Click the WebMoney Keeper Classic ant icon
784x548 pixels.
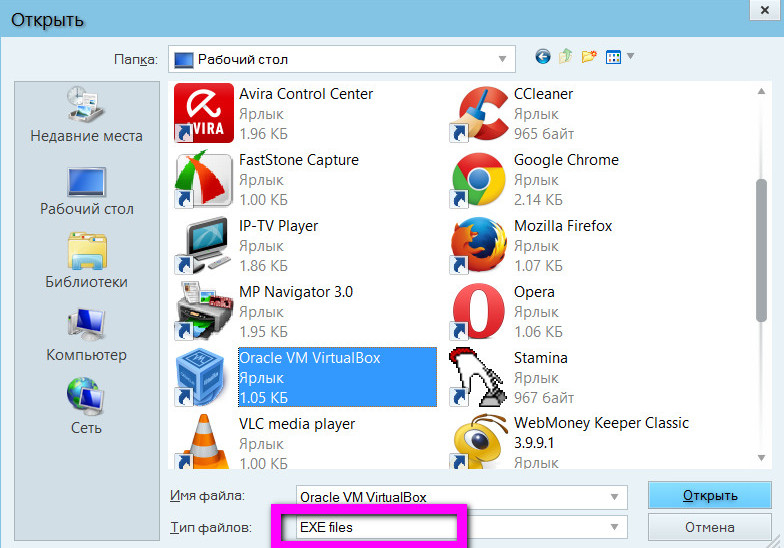(479, 442)
